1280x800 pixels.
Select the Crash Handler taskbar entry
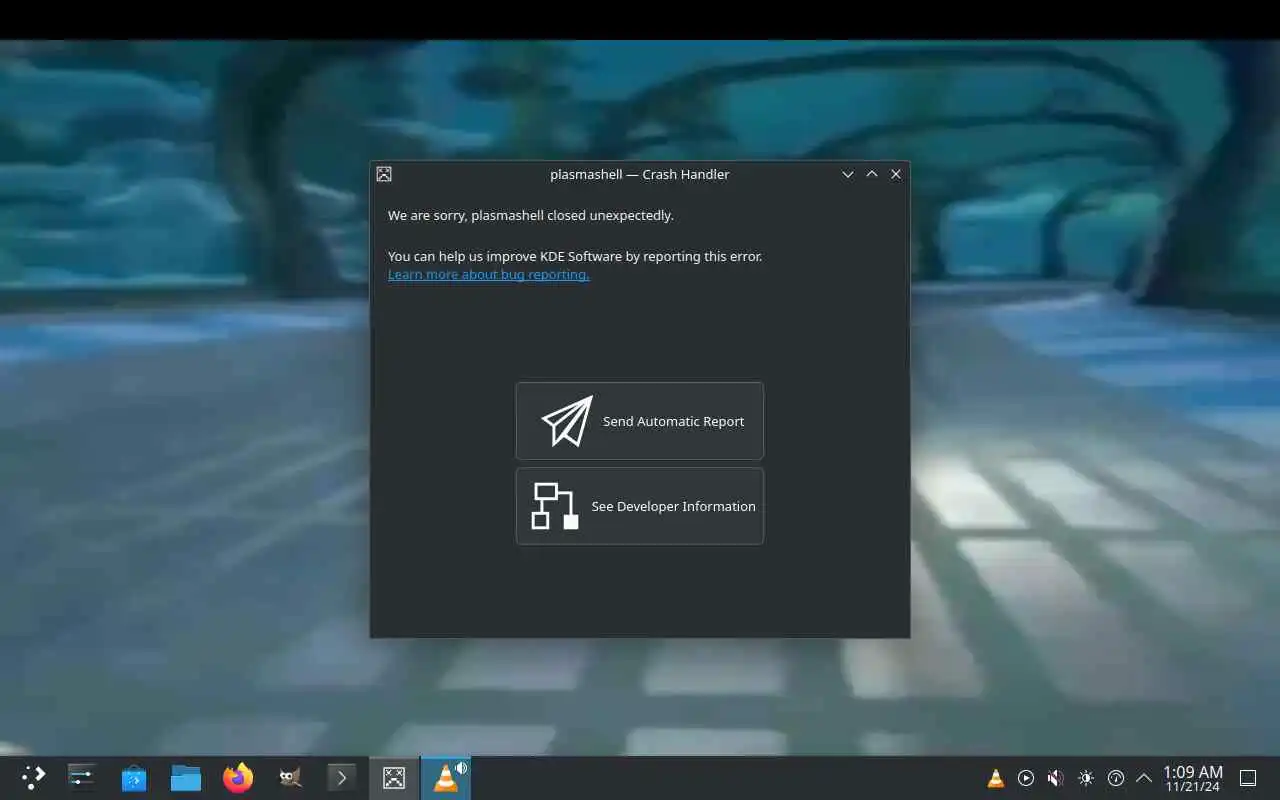[394, 777]
